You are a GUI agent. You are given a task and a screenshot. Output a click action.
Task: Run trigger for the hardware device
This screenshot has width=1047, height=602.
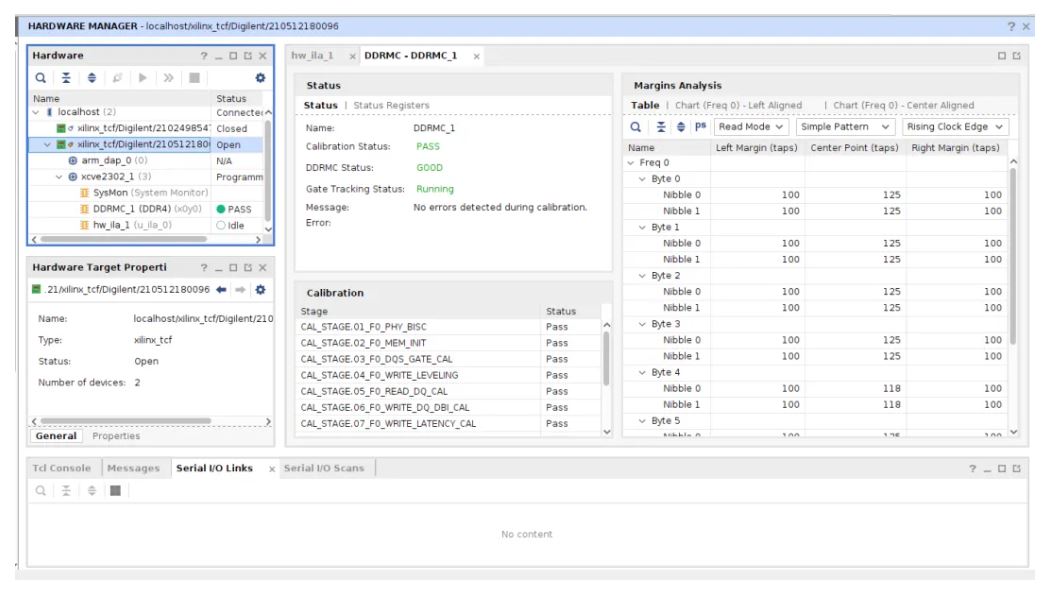[142, 78]
